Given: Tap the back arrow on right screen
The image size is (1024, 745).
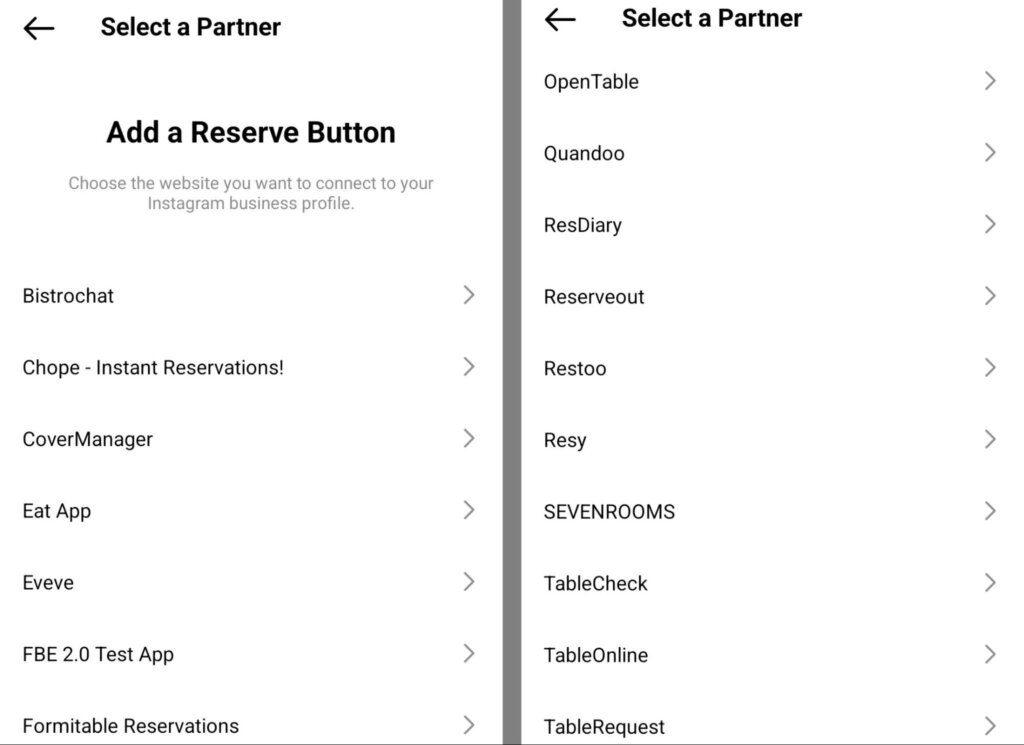Looking at the screenshot, I should (560, 19).
